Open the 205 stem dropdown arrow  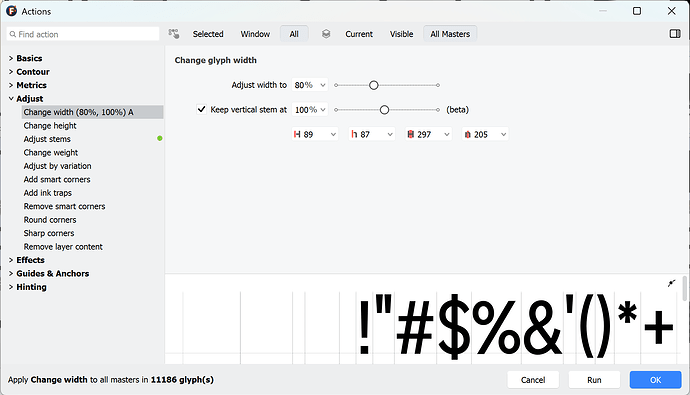click(503, 134)
